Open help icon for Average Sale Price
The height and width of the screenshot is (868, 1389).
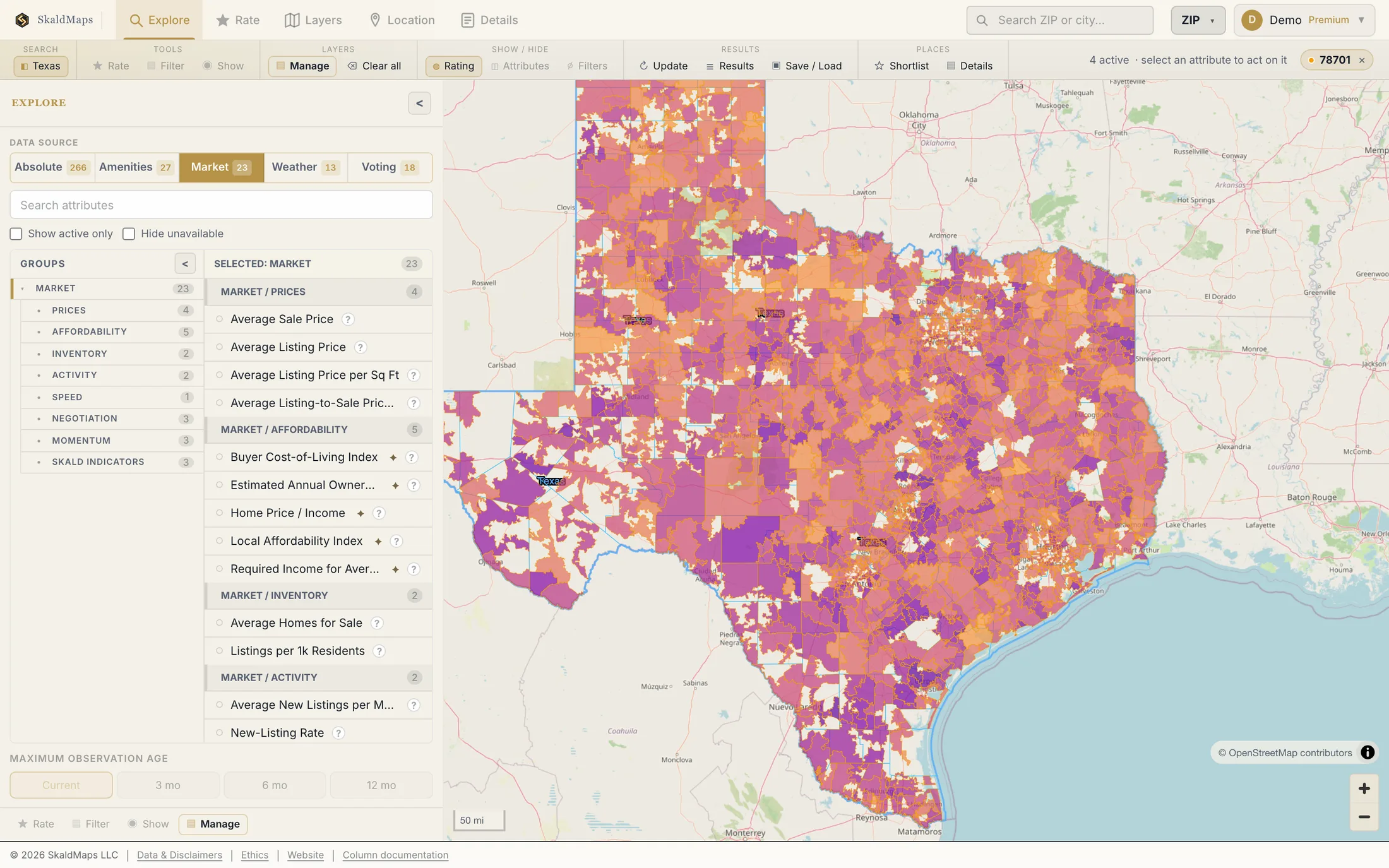(x=347, y=319)
